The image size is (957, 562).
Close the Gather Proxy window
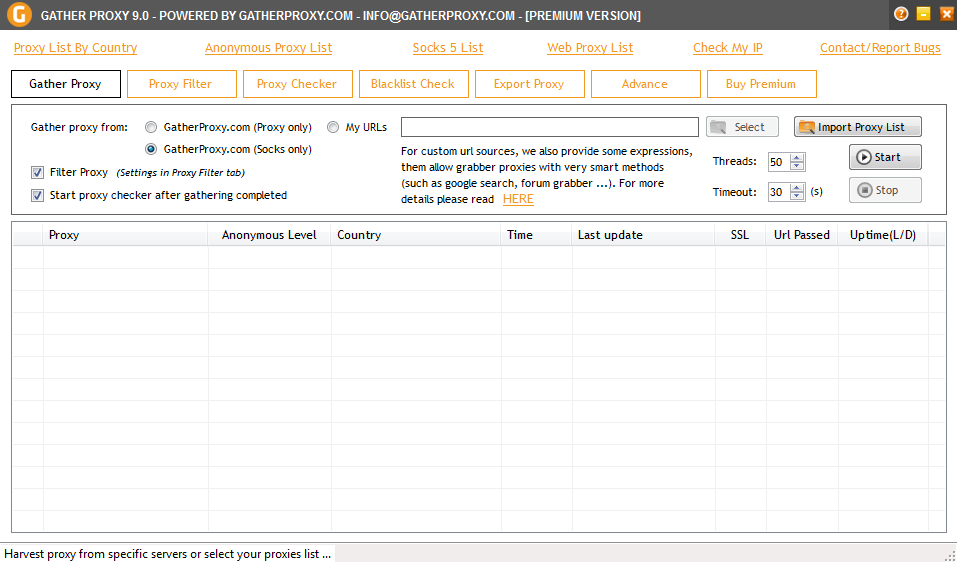coord(946,13)
